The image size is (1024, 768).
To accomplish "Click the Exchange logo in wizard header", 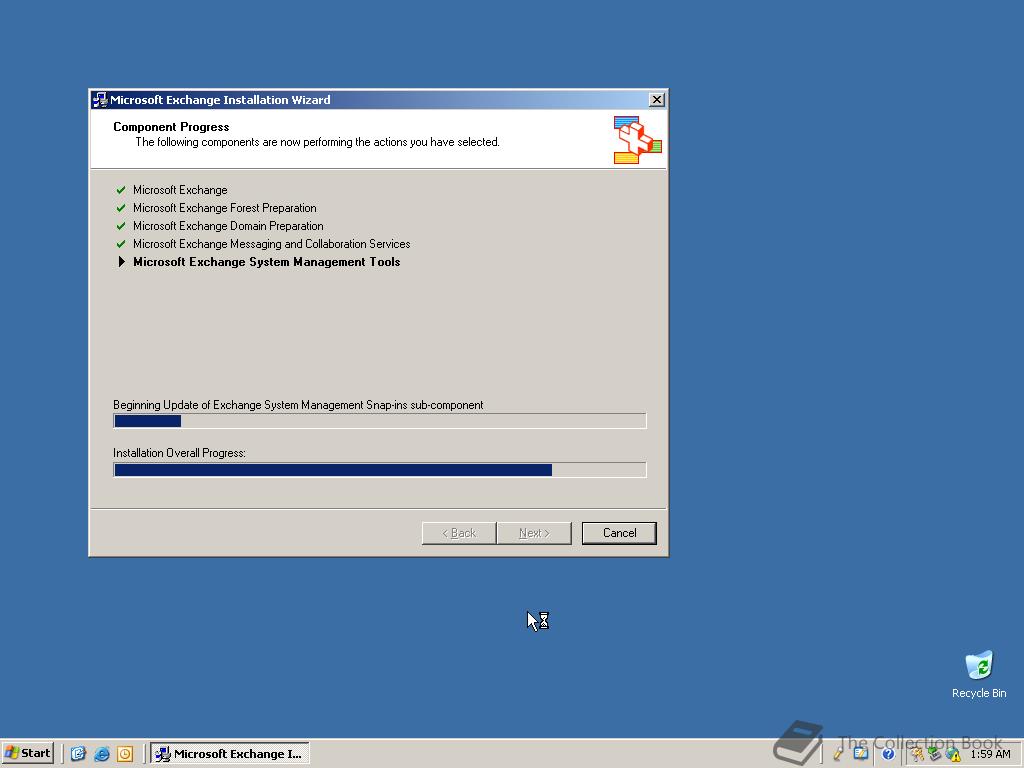I will pyautogui.click(x=637, y=140).
